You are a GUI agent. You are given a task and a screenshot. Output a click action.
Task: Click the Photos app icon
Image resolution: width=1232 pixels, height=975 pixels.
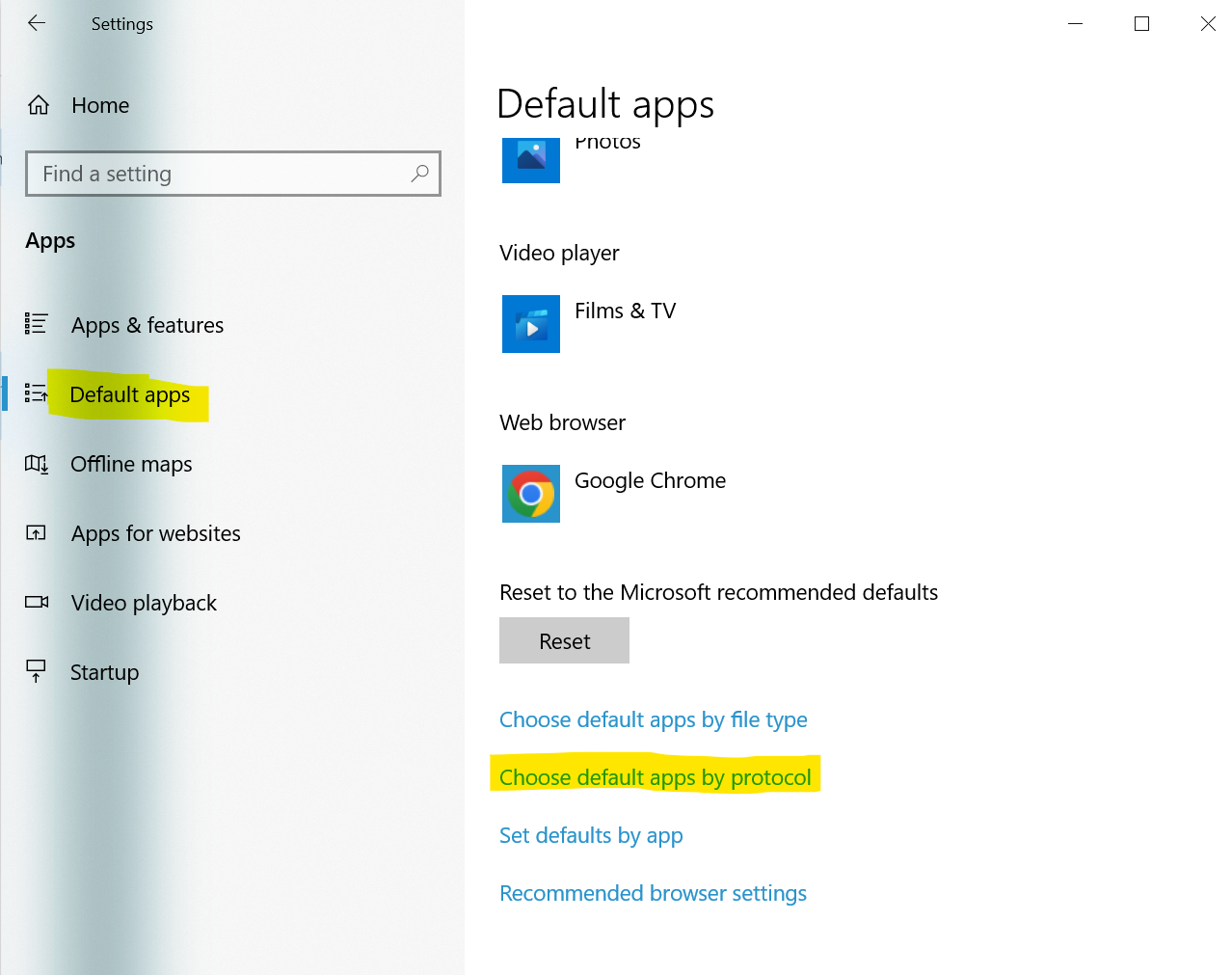(x=530, y=157)
